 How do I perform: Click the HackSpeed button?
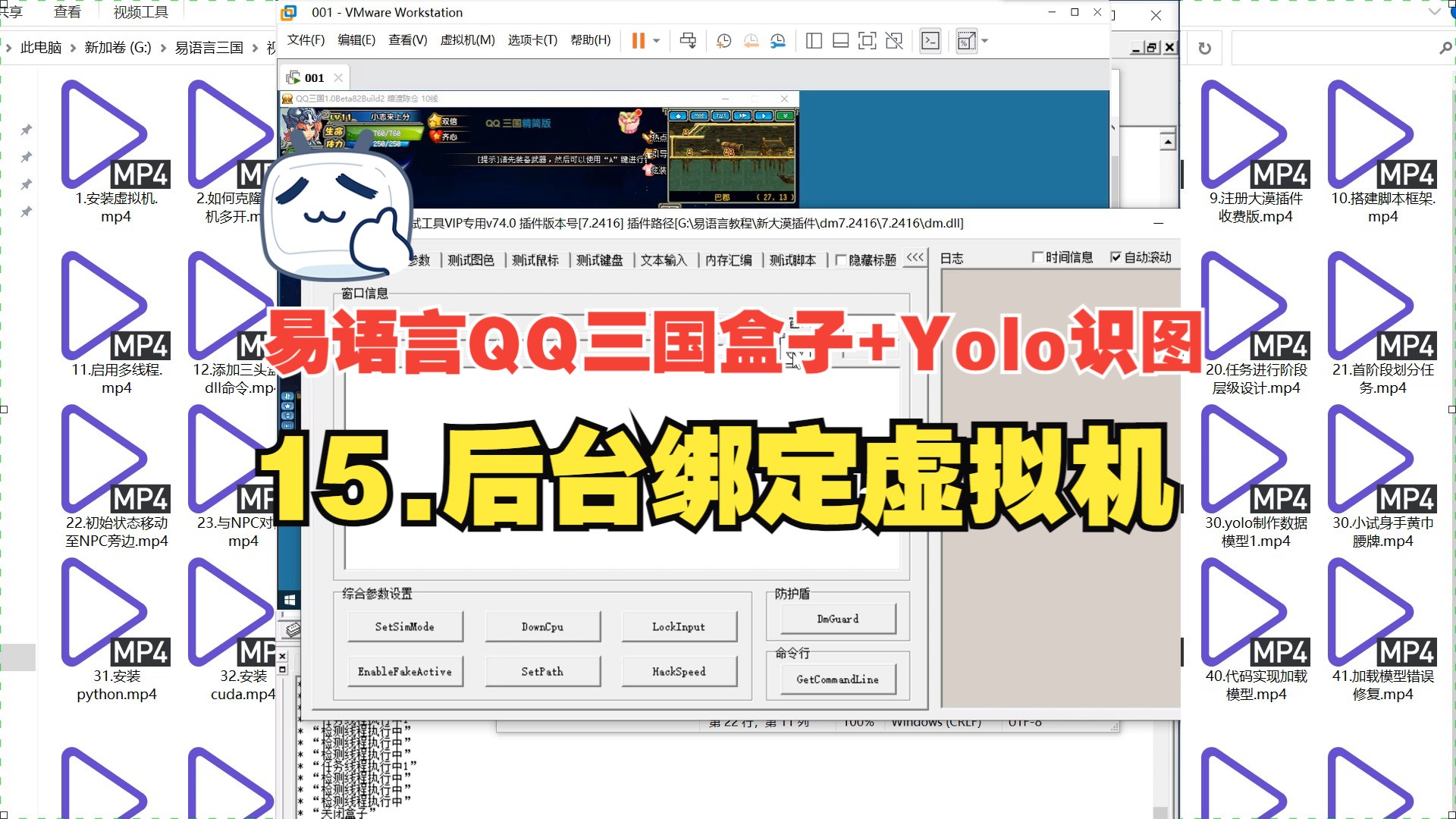coord(679,672)
